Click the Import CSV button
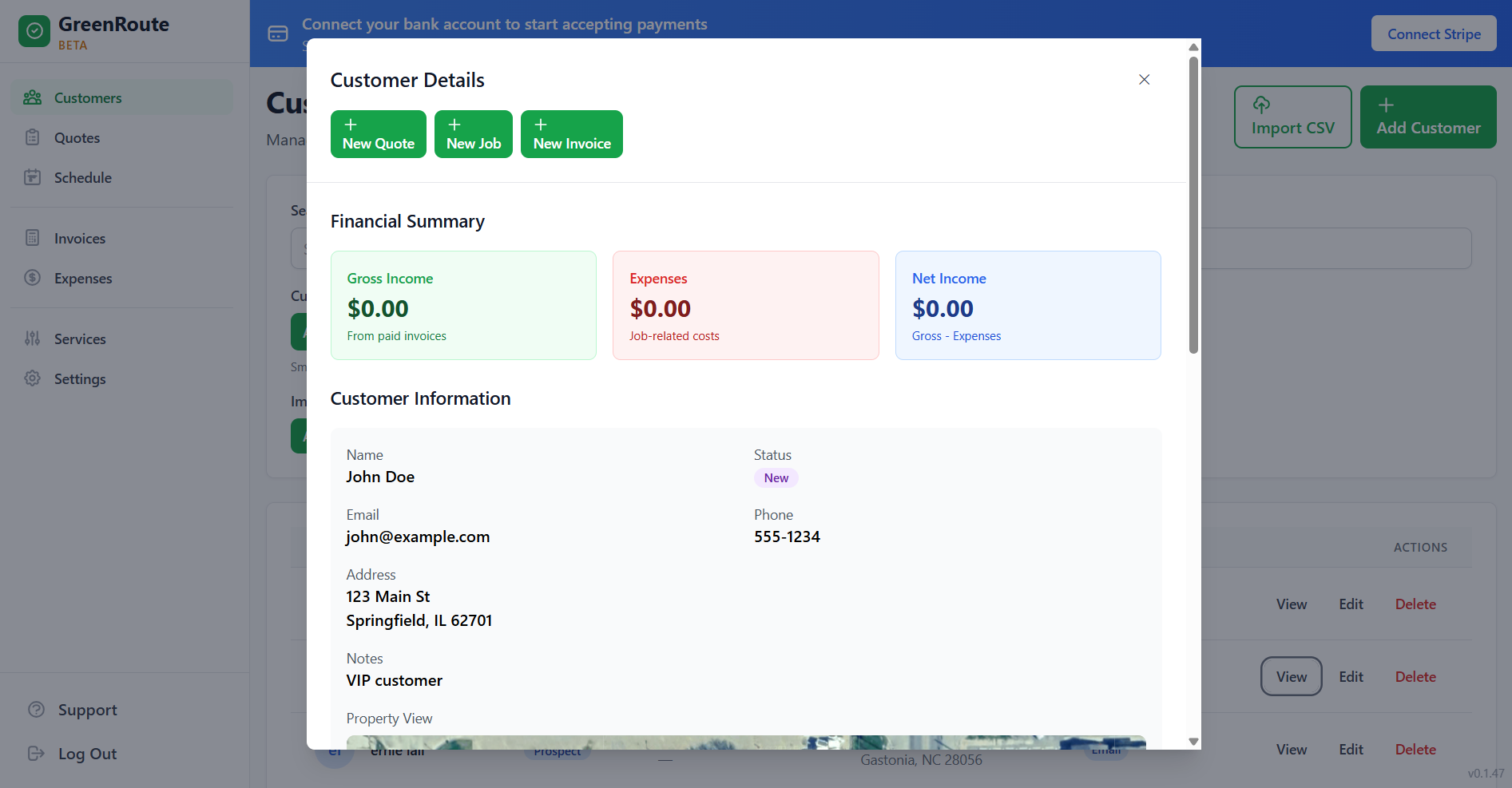Image resolution: width=1512 pixels, height=788 pixels. pyautogui.click(x=1293, y=117)
